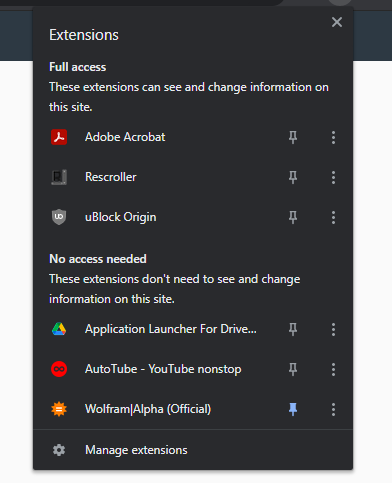392x483 pixels.
Task: Open more actions menu for Adobe Acrobat
Action: click(333, 137)
